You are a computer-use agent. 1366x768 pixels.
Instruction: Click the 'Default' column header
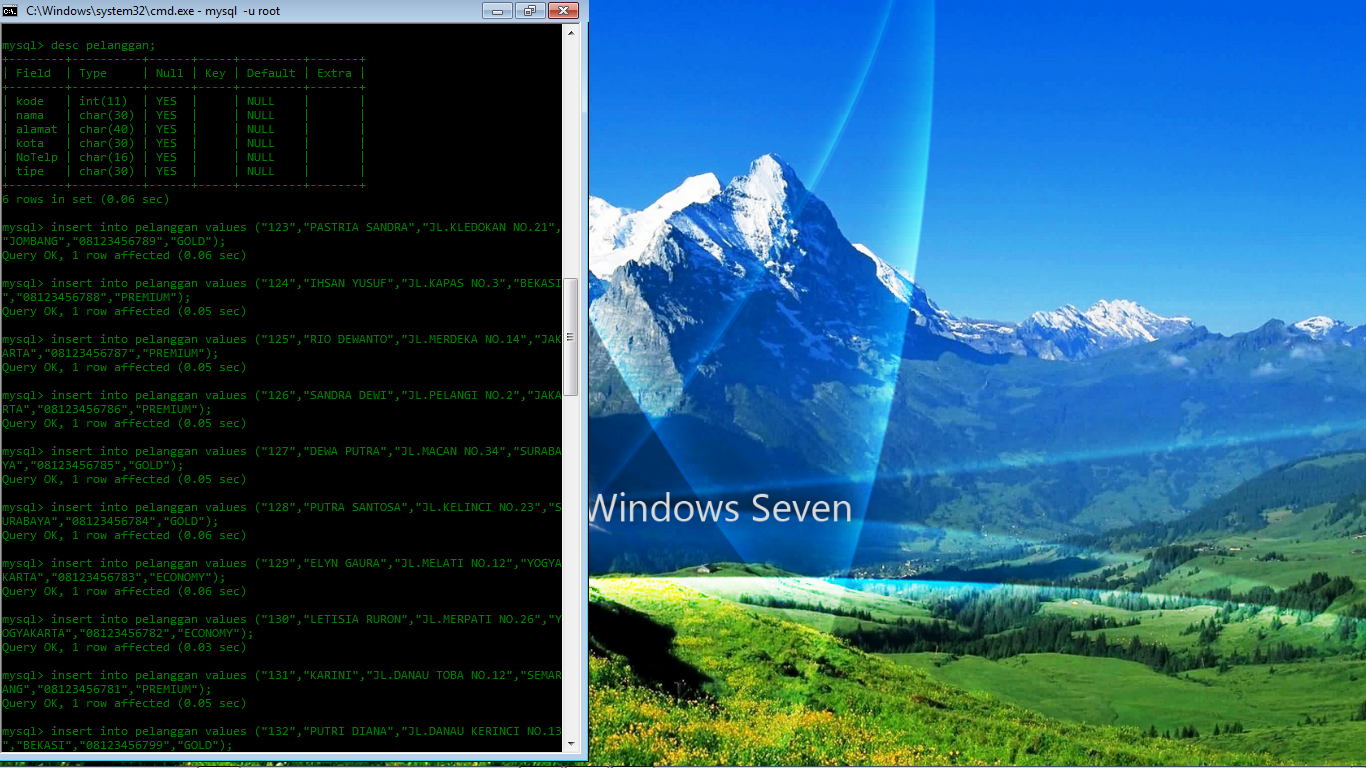coord(271,73)
